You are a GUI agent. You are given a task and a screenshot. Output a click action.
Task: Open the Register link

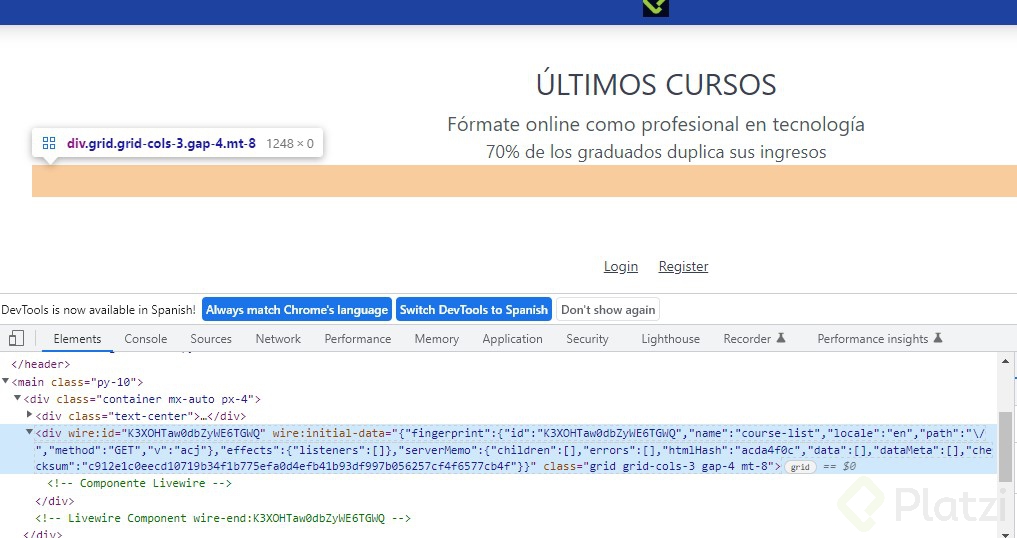point(683,266)
